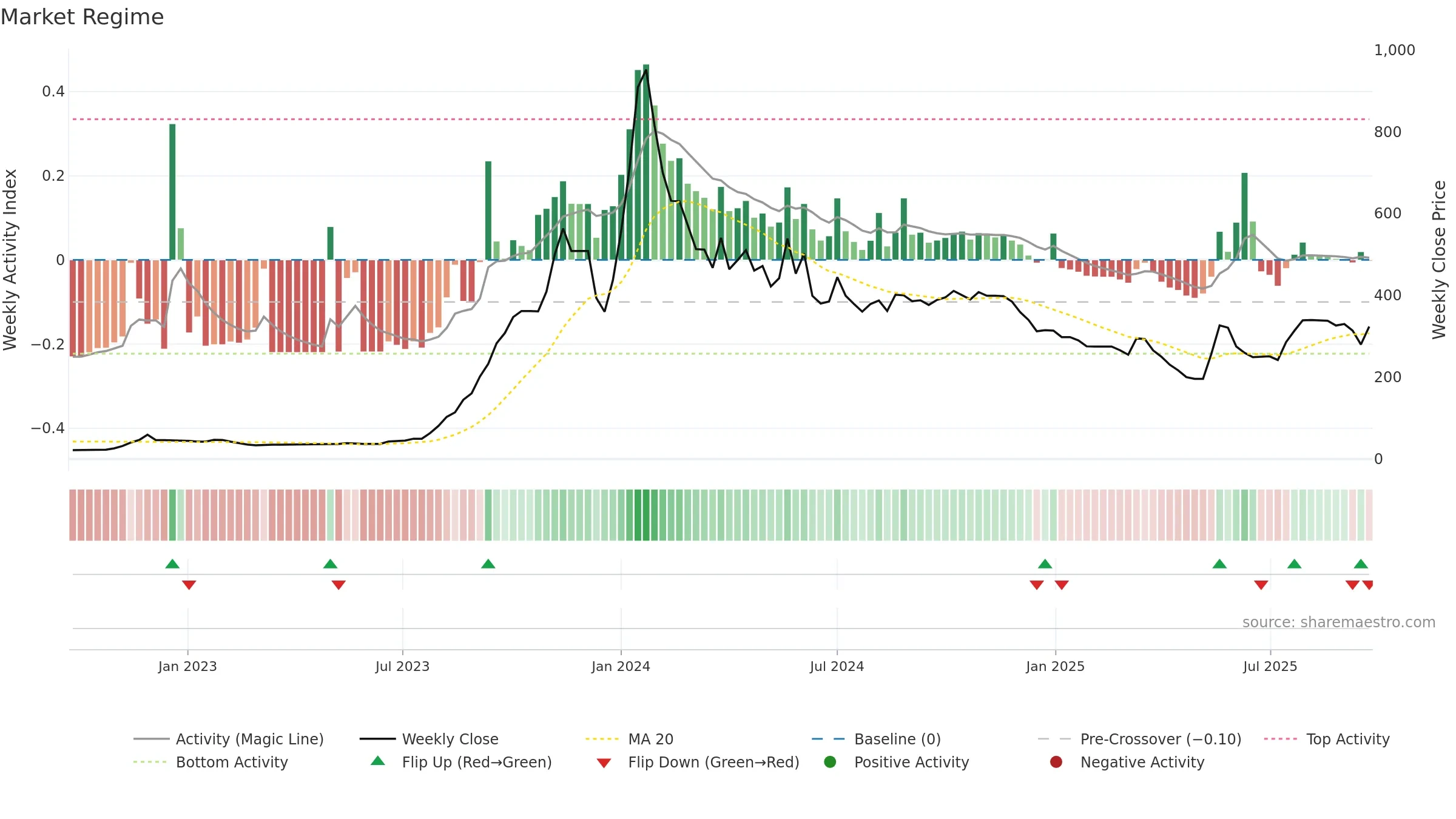Click the flip-up triangle just after Jul 2025

(x=1294, y=564)
